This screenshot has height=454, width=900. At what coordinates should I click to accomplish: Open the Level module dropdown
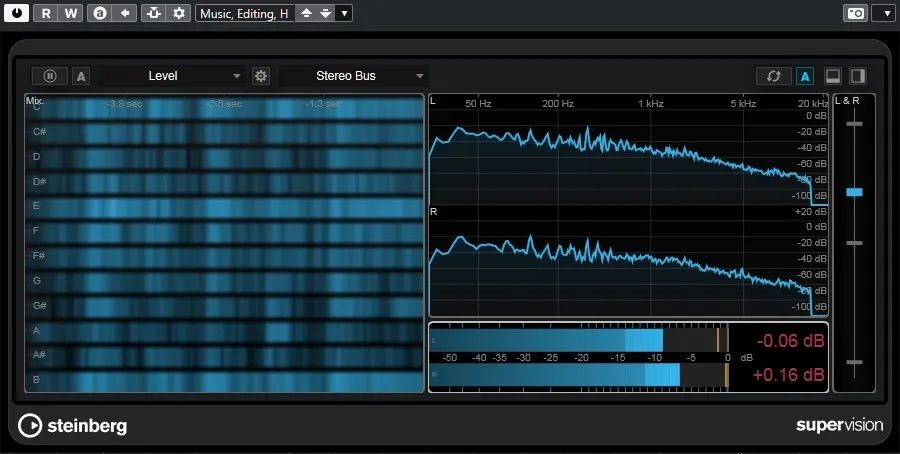click(x=170, y=76)
